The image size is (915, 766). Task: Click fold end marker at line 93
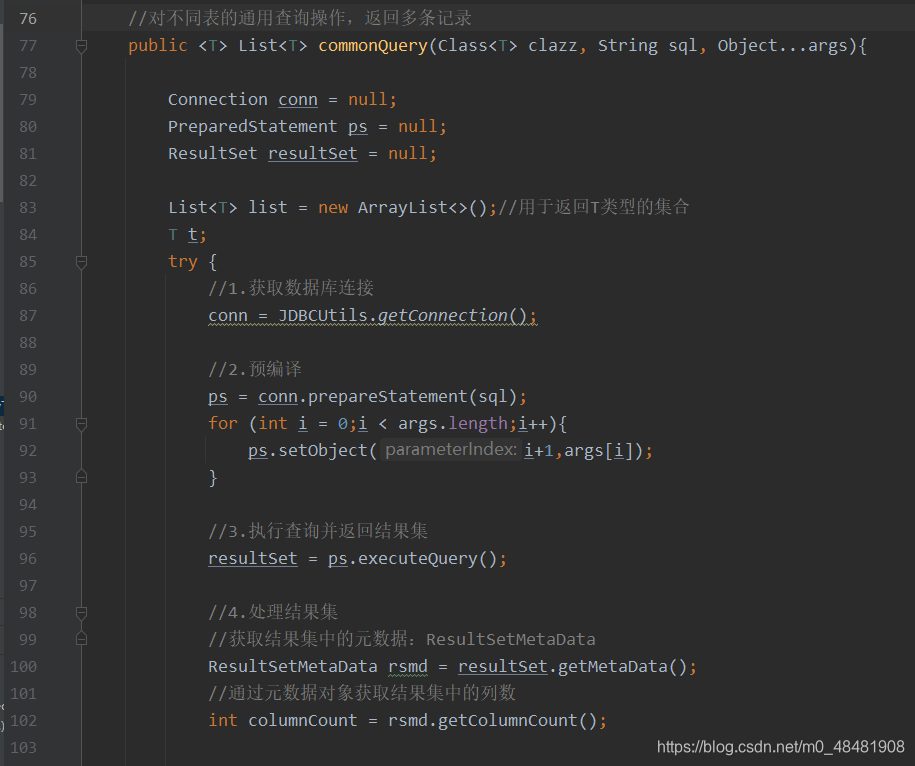point(82,477)
